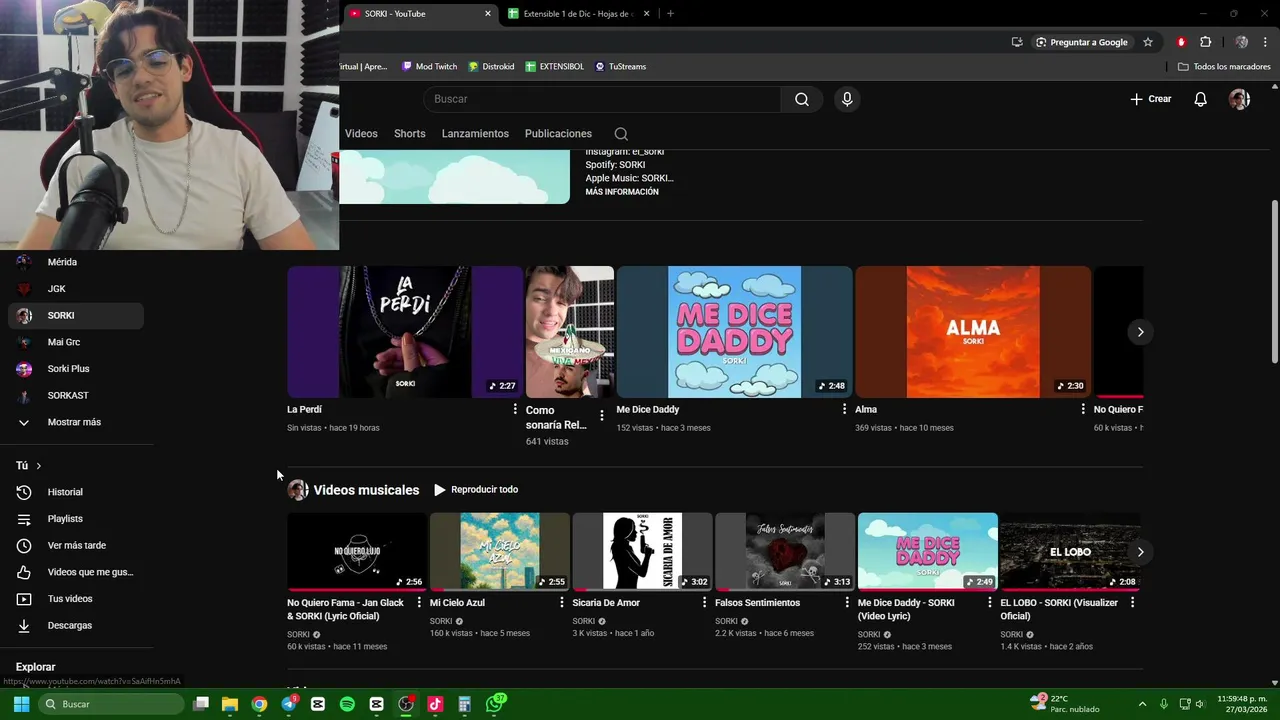The image size is (1280, 720).
Task: Click Reproducir todo for Videos musicales
Action: click(x=476, y=490)
